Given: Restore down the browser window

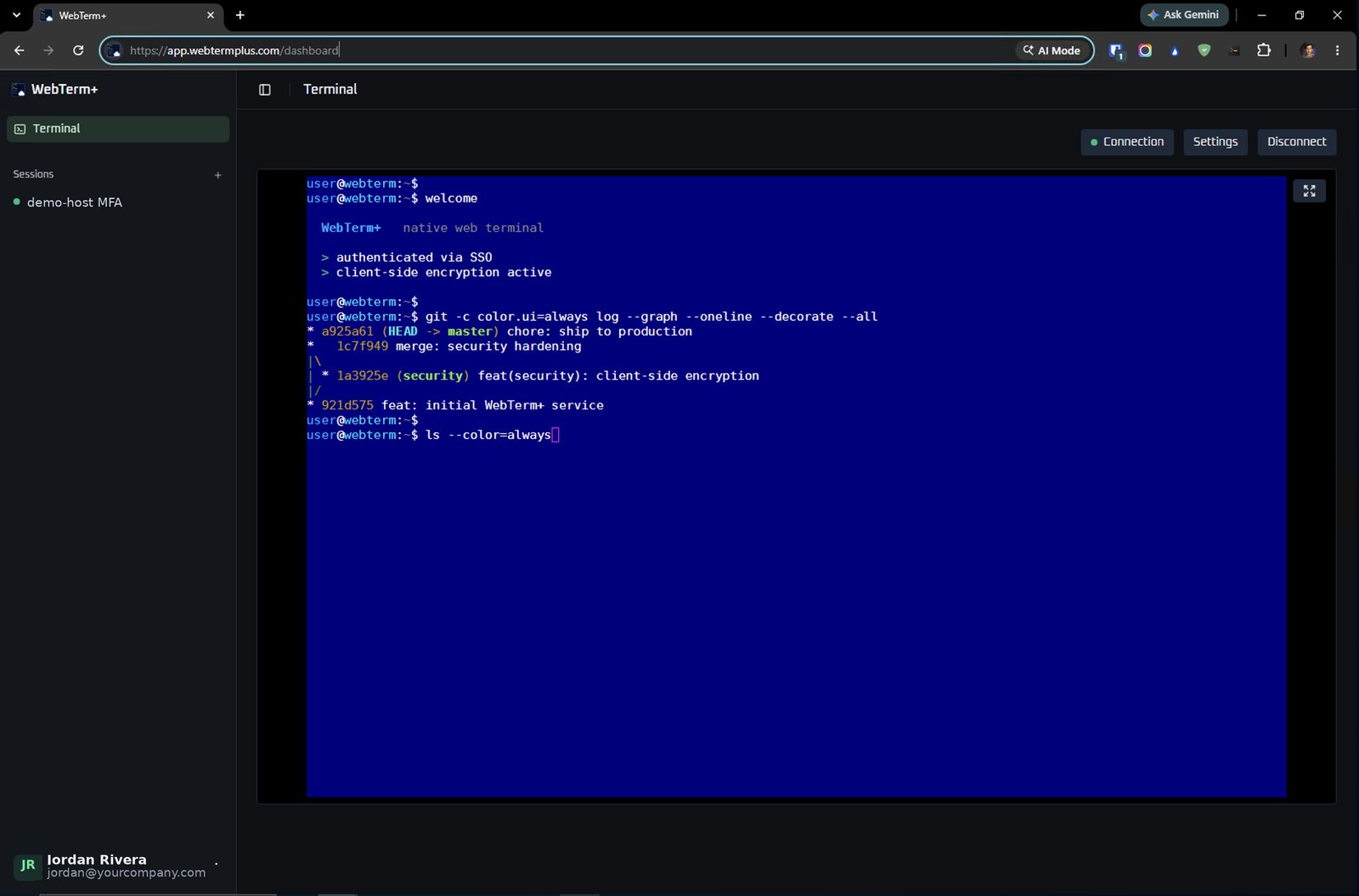Looking at the screenshot, I should pos(1300,15).
